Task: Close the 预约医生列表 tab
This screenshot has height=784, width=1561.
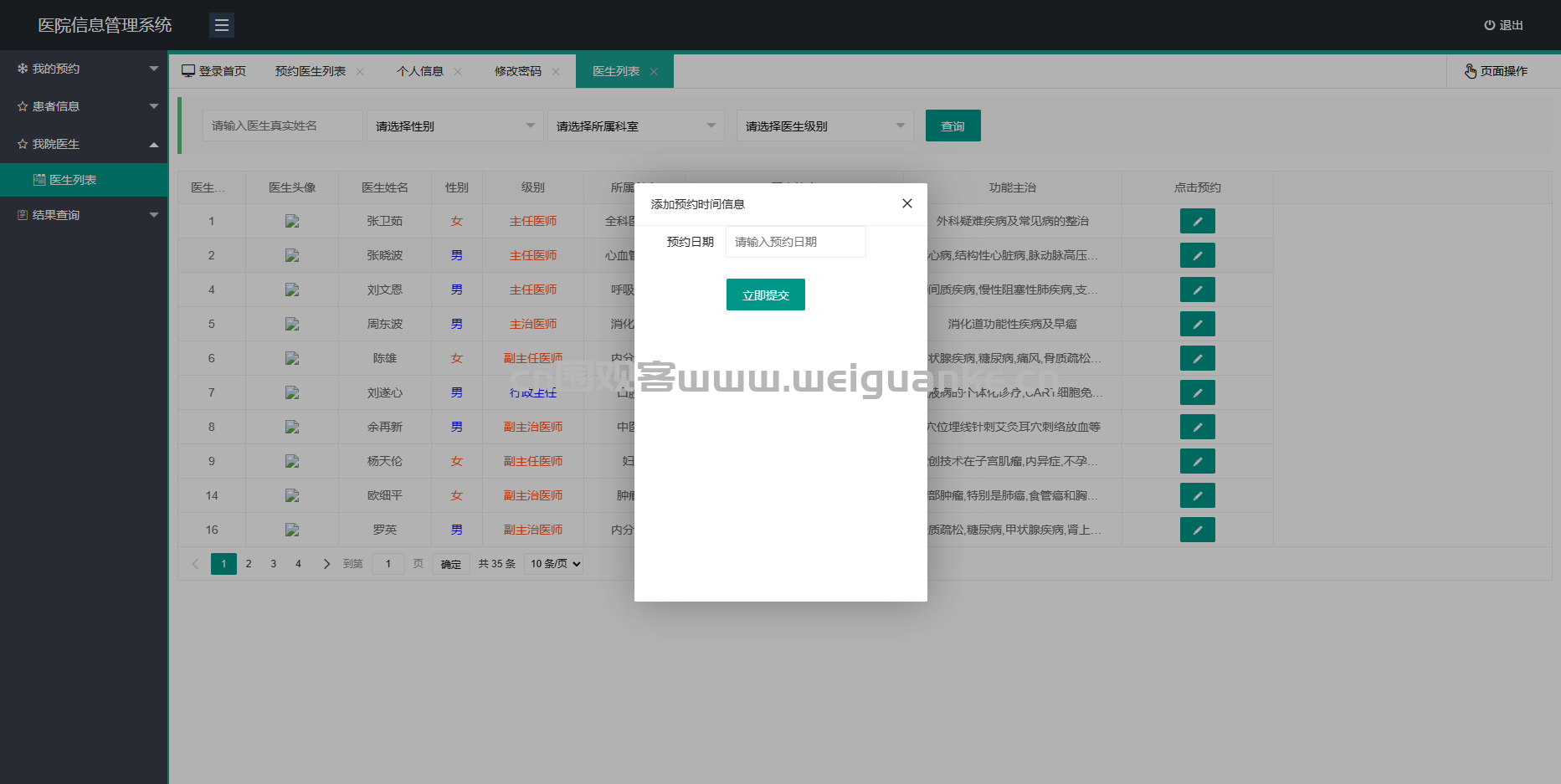Action: click(360, 72)
